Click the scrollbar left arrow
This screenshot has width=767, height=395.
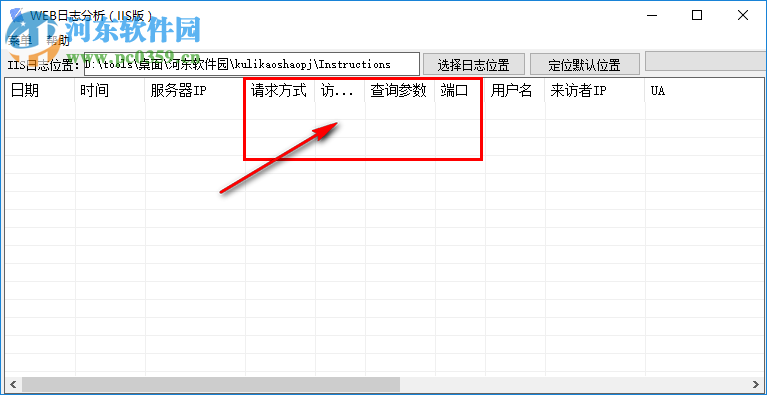click(x=13, y=384)
